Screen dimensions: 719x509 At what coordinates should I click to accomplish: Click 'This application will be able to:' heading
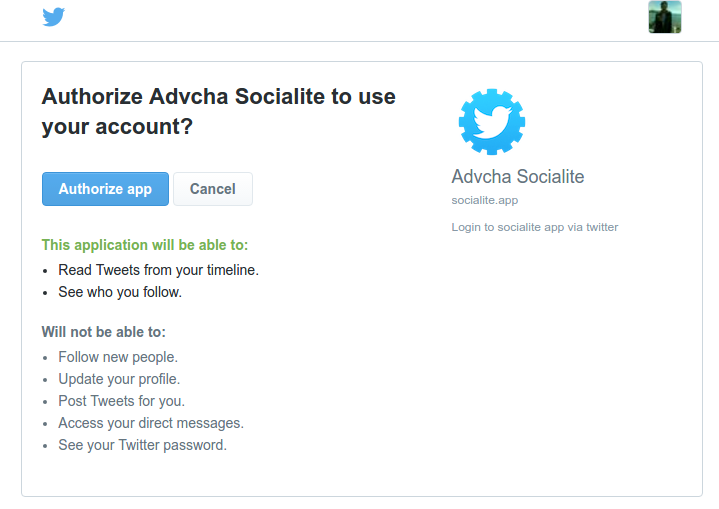(145, 245)
